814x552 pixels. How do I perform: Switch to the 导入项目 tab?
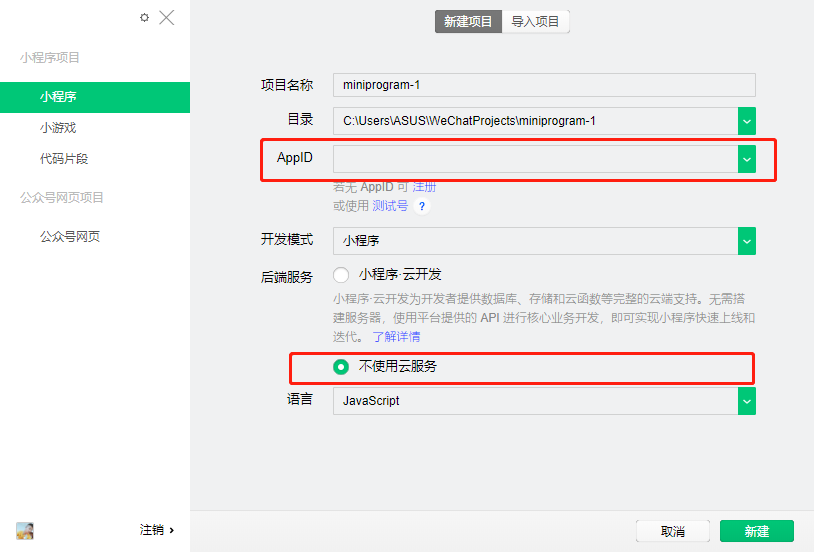[536, 21]
